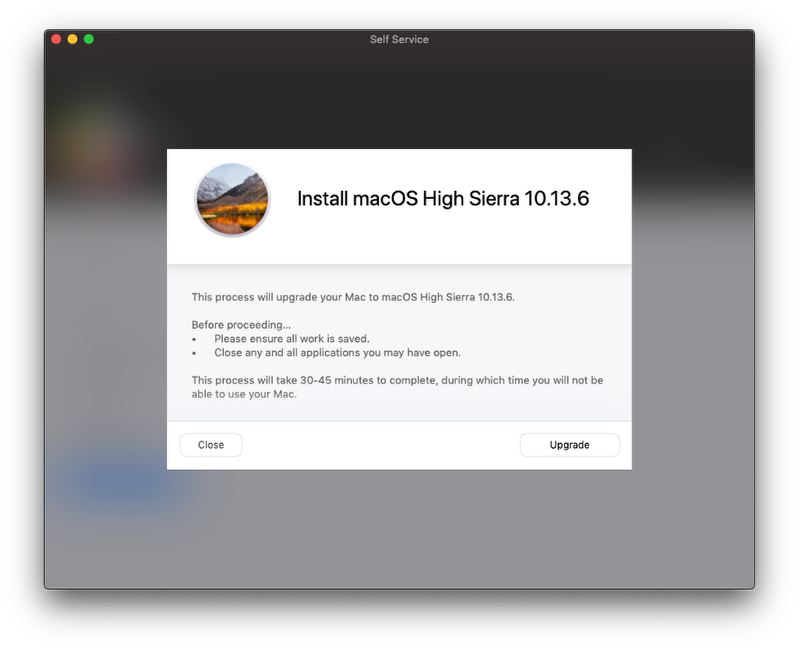The width and height of the screenshot is (800, 649).
Task: Click the Close button in the dialog
Action: [211, 445]
